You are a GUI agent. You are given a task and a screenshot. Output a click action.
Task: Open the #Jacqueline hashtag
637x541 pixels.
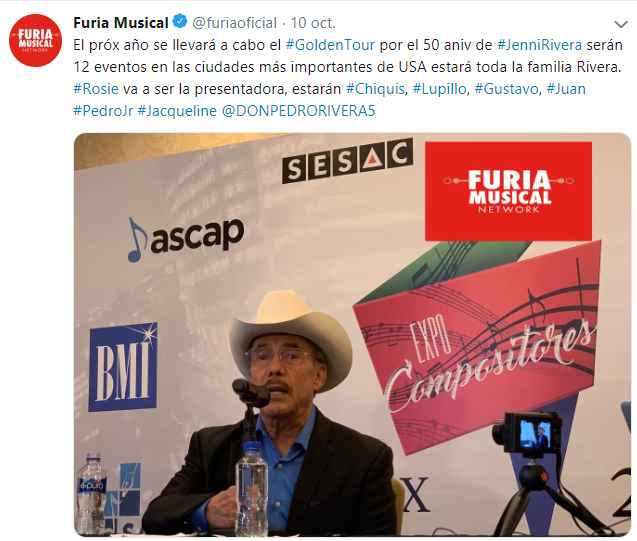[x=177, y=110]
